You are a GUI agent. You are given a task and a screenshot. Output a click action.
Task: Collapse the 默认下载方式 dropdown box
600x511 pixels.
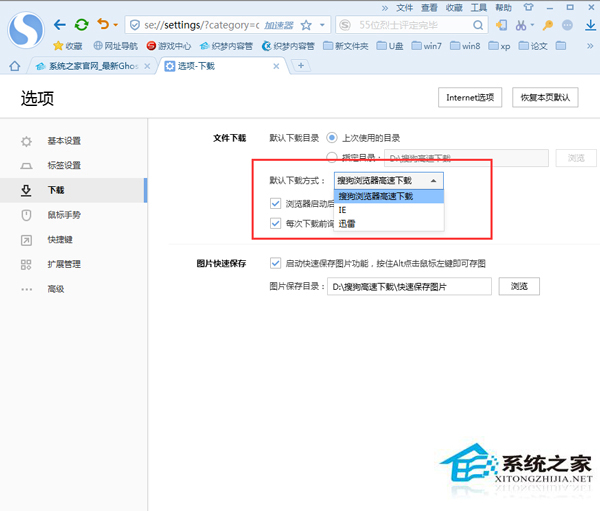click(432, 180)
